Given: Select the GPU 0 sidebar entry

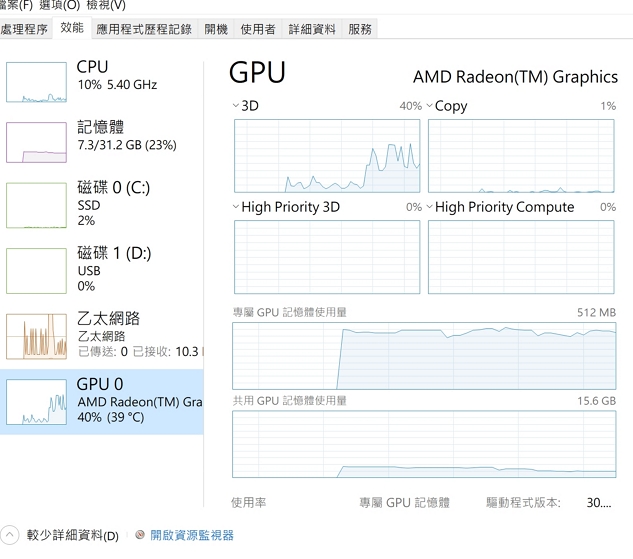Looking at the screenshot, I should [x=102, y=402].
